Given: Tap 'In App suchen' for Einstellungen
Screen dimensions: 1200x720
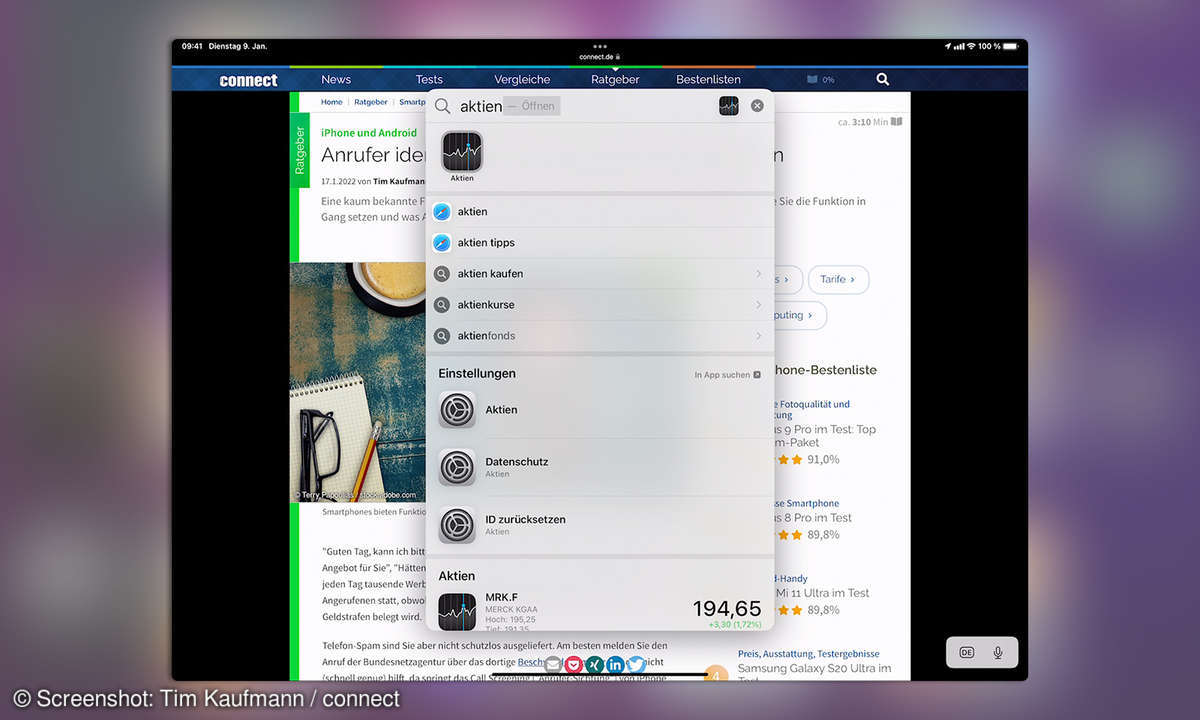Looking at the screenshot, I should [x=728, y=375].
